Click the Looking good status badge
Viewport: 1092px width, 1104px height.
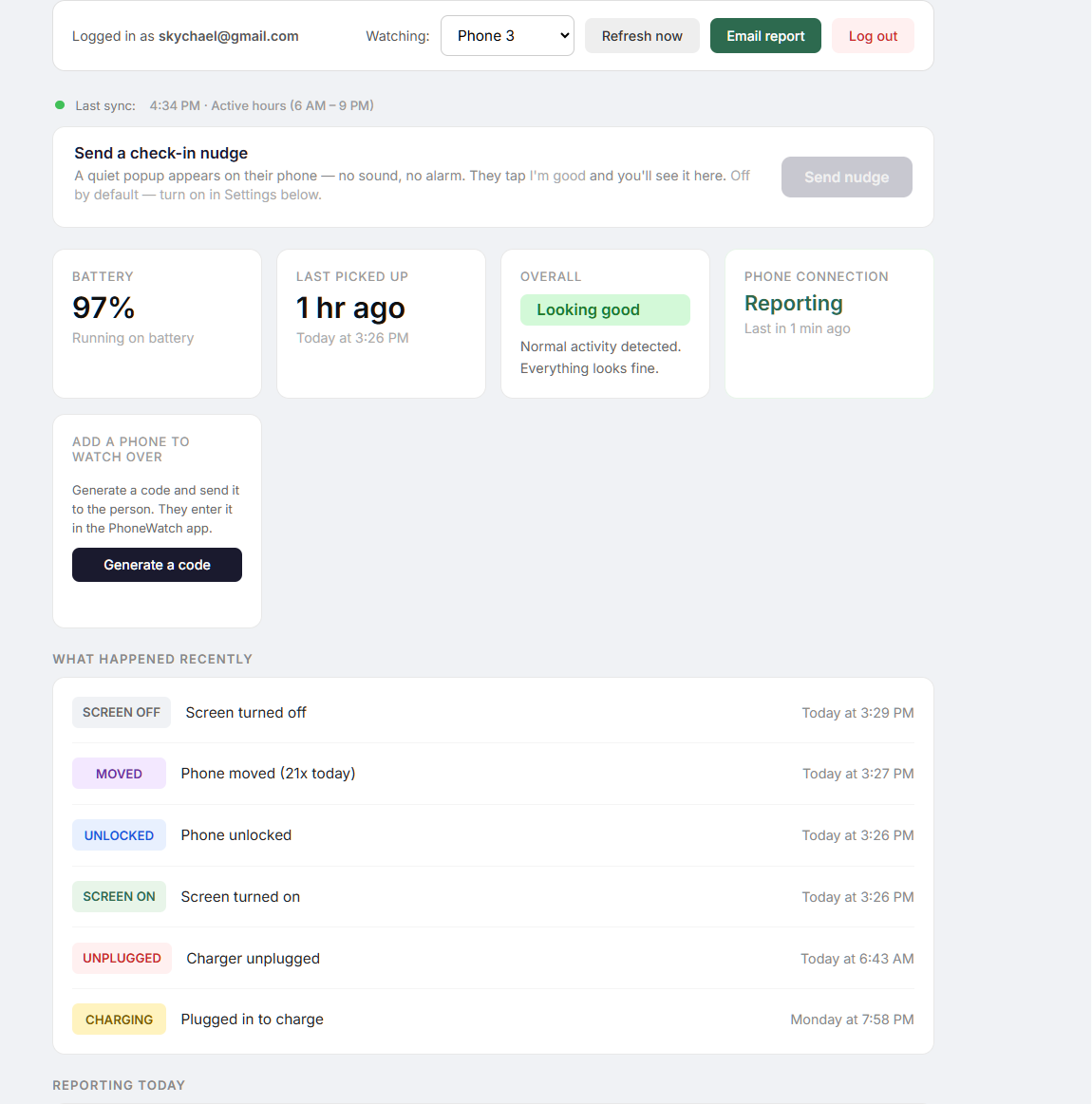pyautogui.click(x=605, y=309)
